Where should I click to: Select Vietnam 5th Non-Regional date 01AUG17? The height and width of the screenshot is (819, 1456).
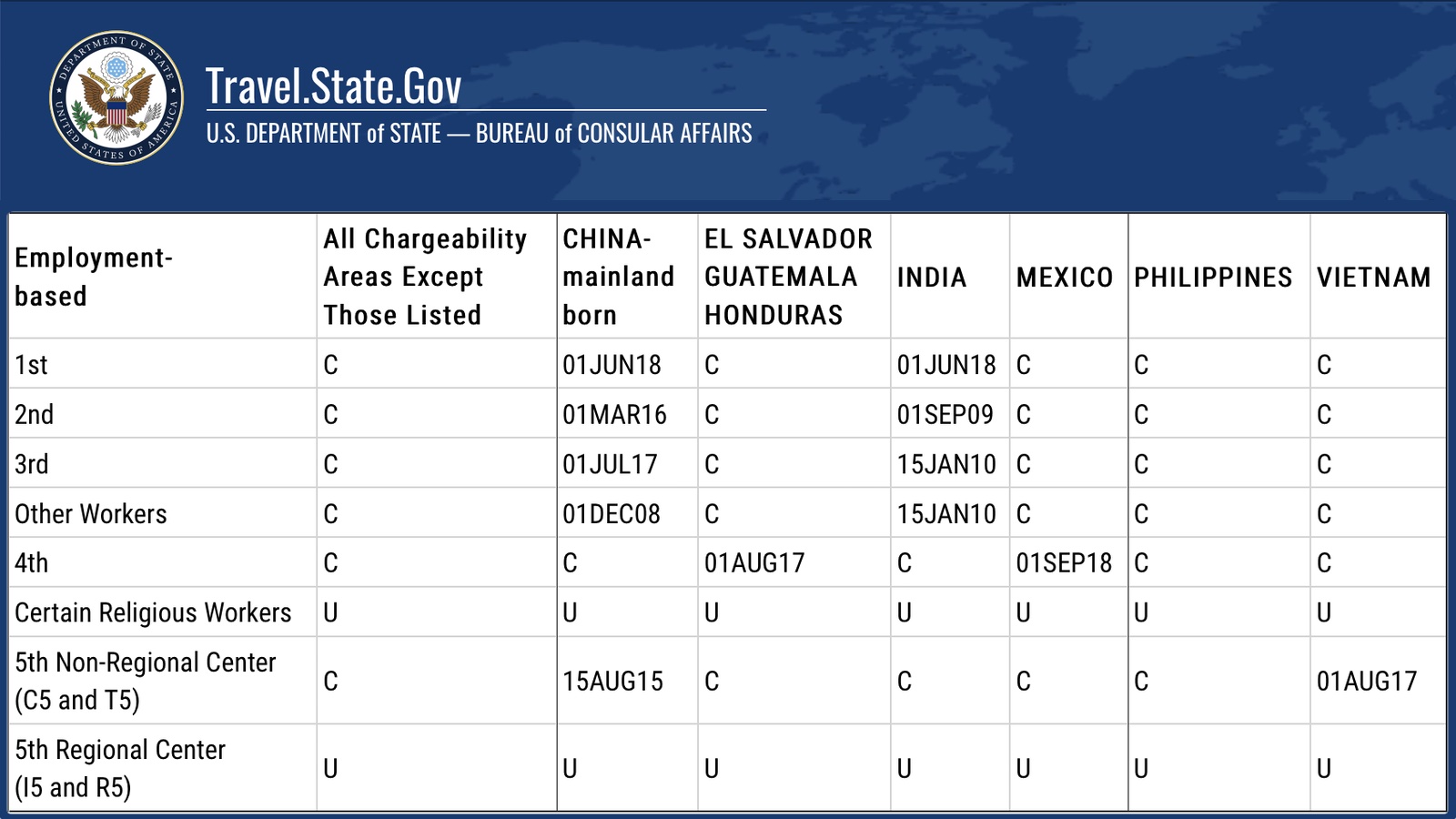1367,682
